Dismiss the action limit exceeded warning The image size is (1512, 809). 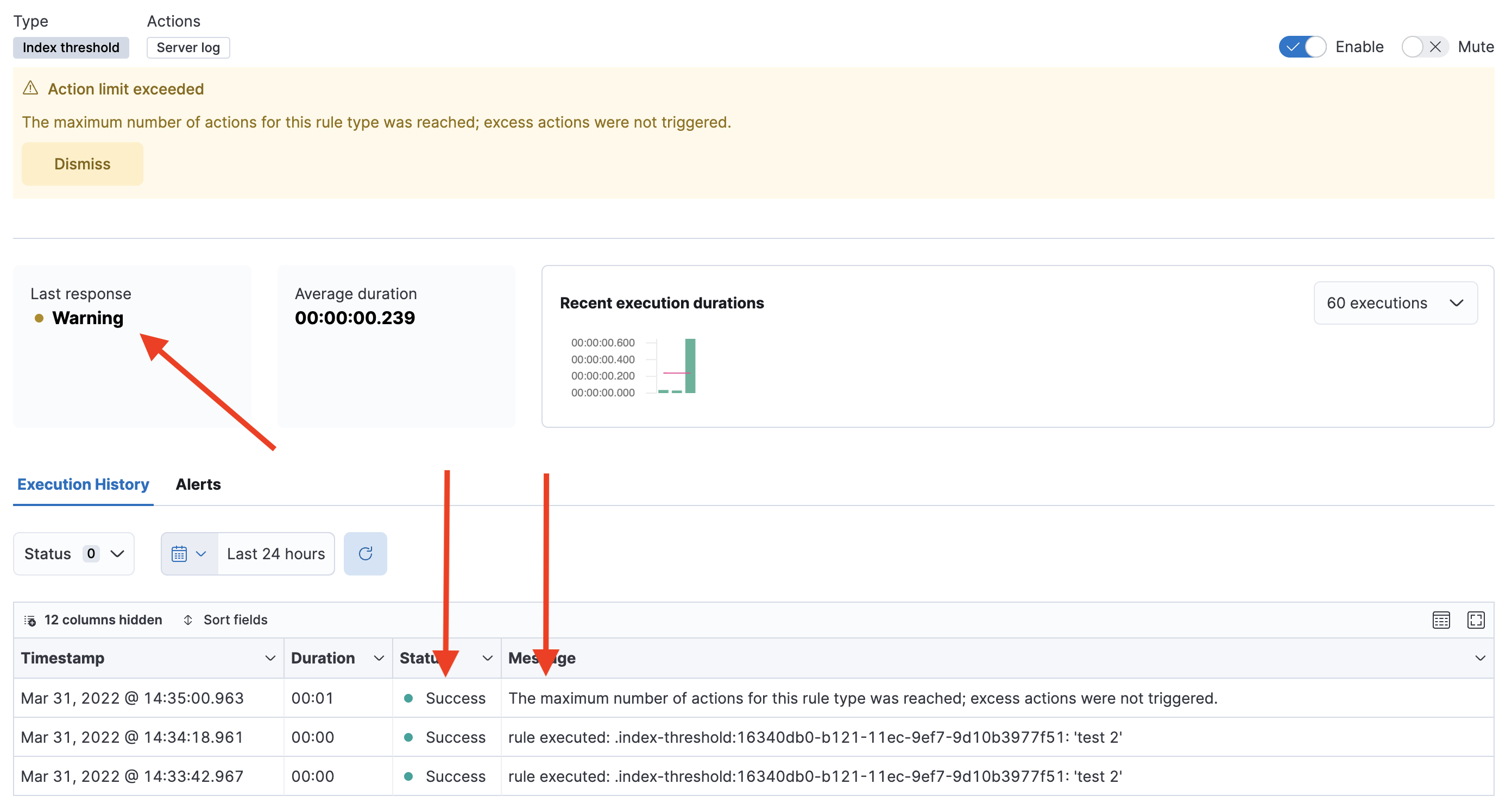click(81, 163)
